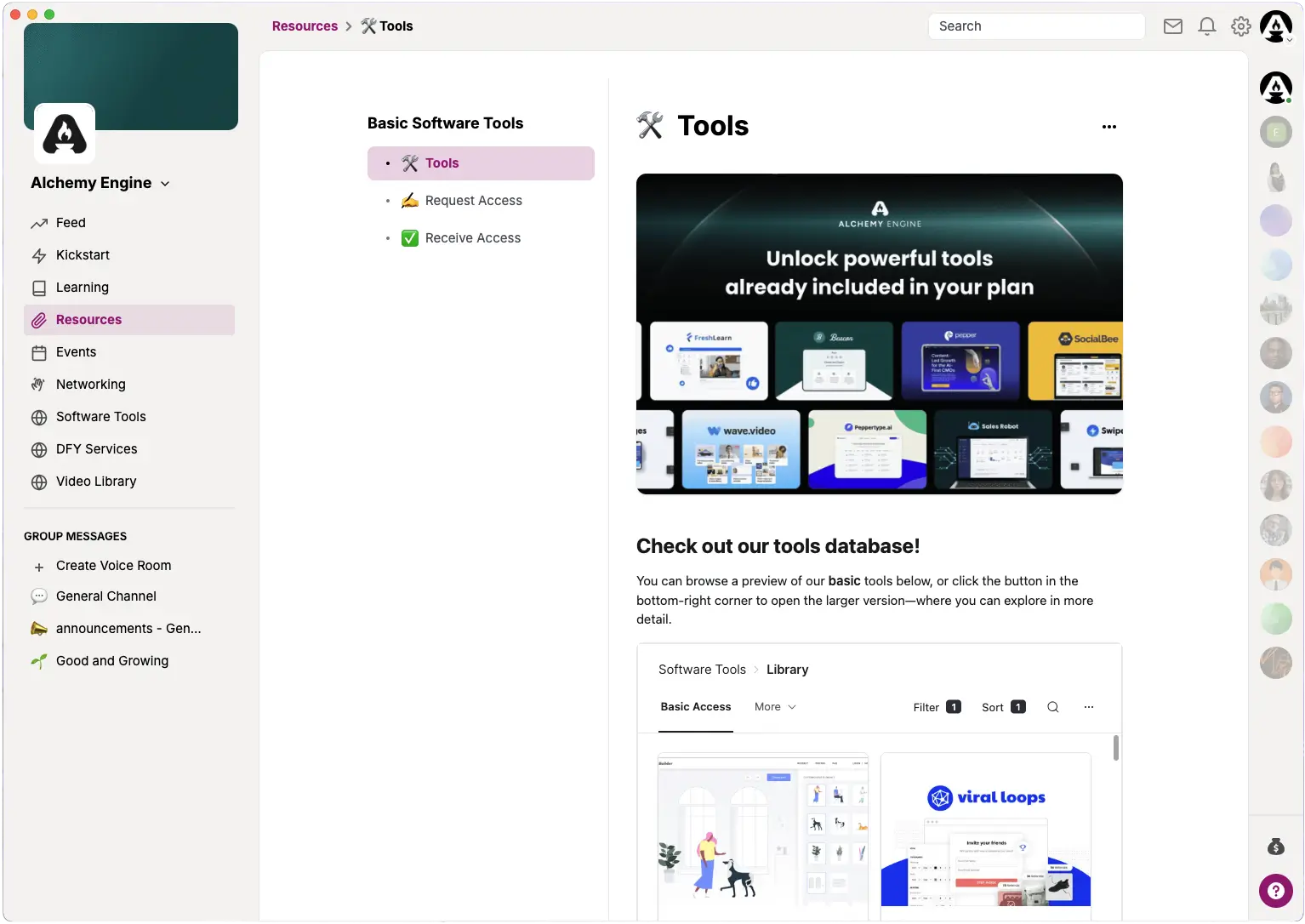Expand the Alchemy Engine community dropdown

pos(165,184)
